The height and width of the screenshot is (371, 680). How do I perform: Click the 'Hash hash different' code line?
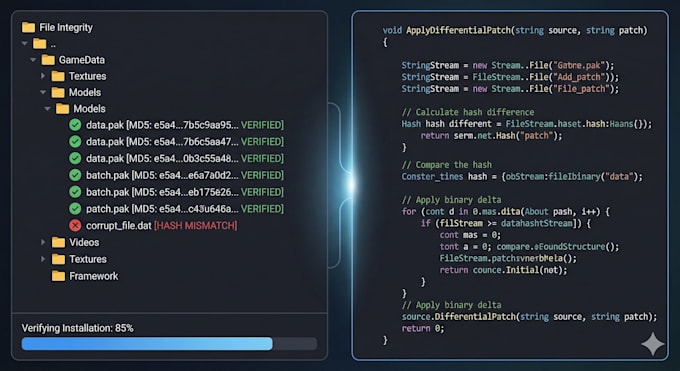[x=526, y=124]
